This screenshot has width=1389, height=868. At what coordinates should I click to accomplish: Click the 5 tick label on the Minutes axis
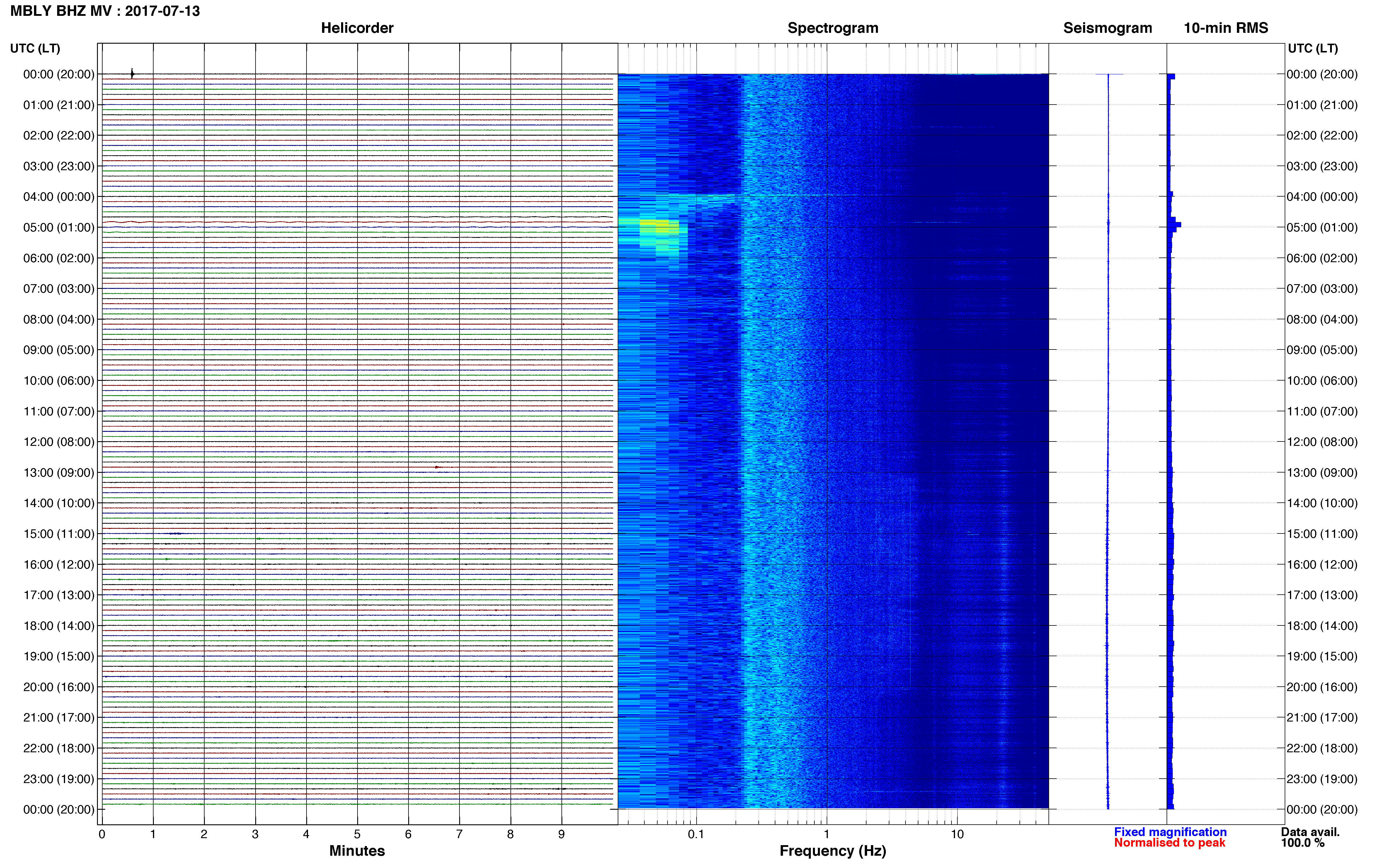point(357,834)
